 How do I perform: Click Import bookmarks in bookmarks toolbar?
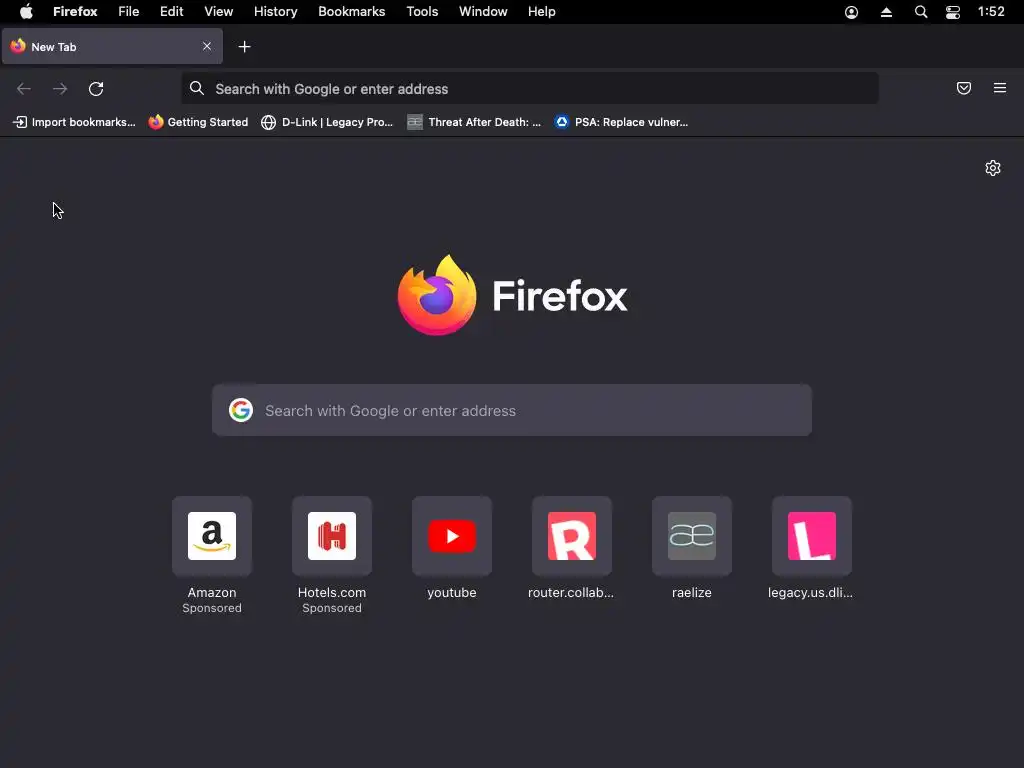pyautogui.click(x=74, y=122)
